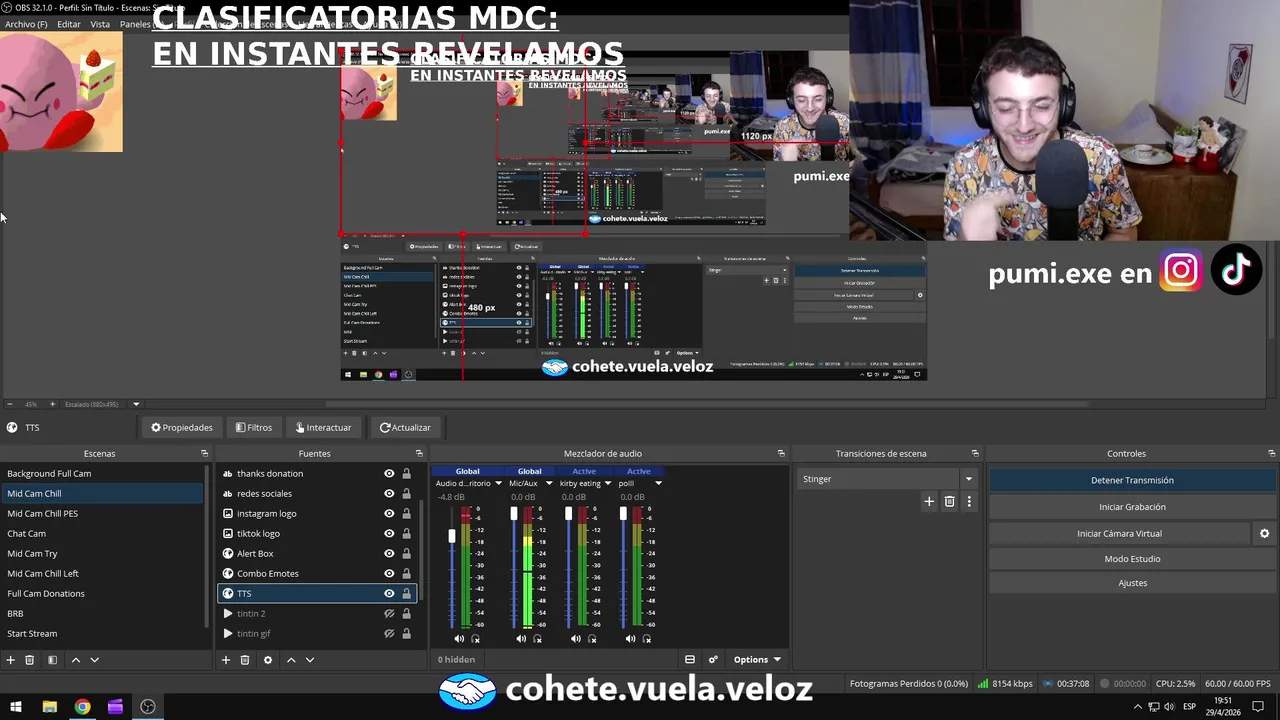Add a new source in Fuentes
Screen dimensions: 1280x720
(x=226, y=660)
